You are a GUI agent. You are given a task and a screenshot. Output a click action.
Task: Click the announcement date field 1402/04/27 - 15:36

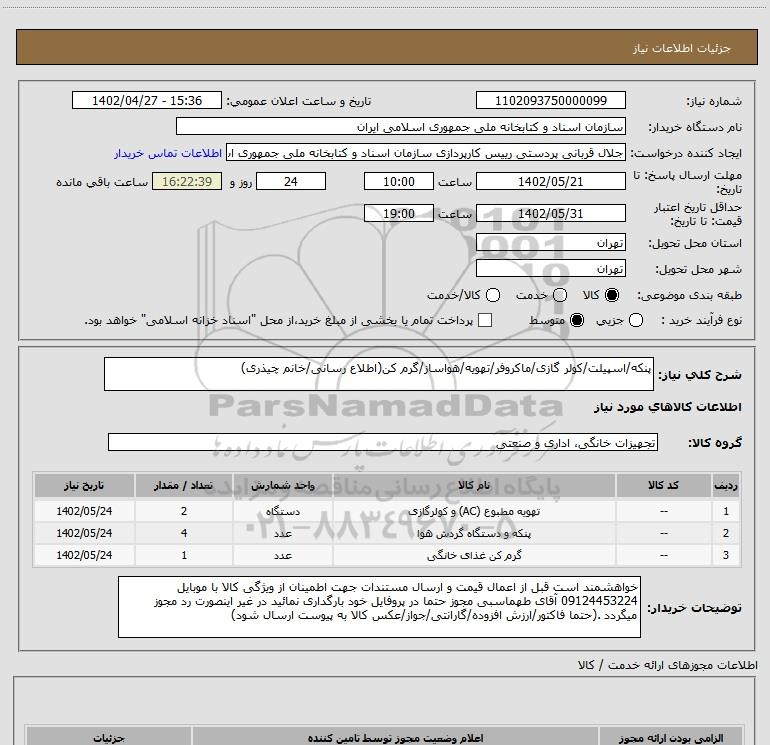[147, 100]
